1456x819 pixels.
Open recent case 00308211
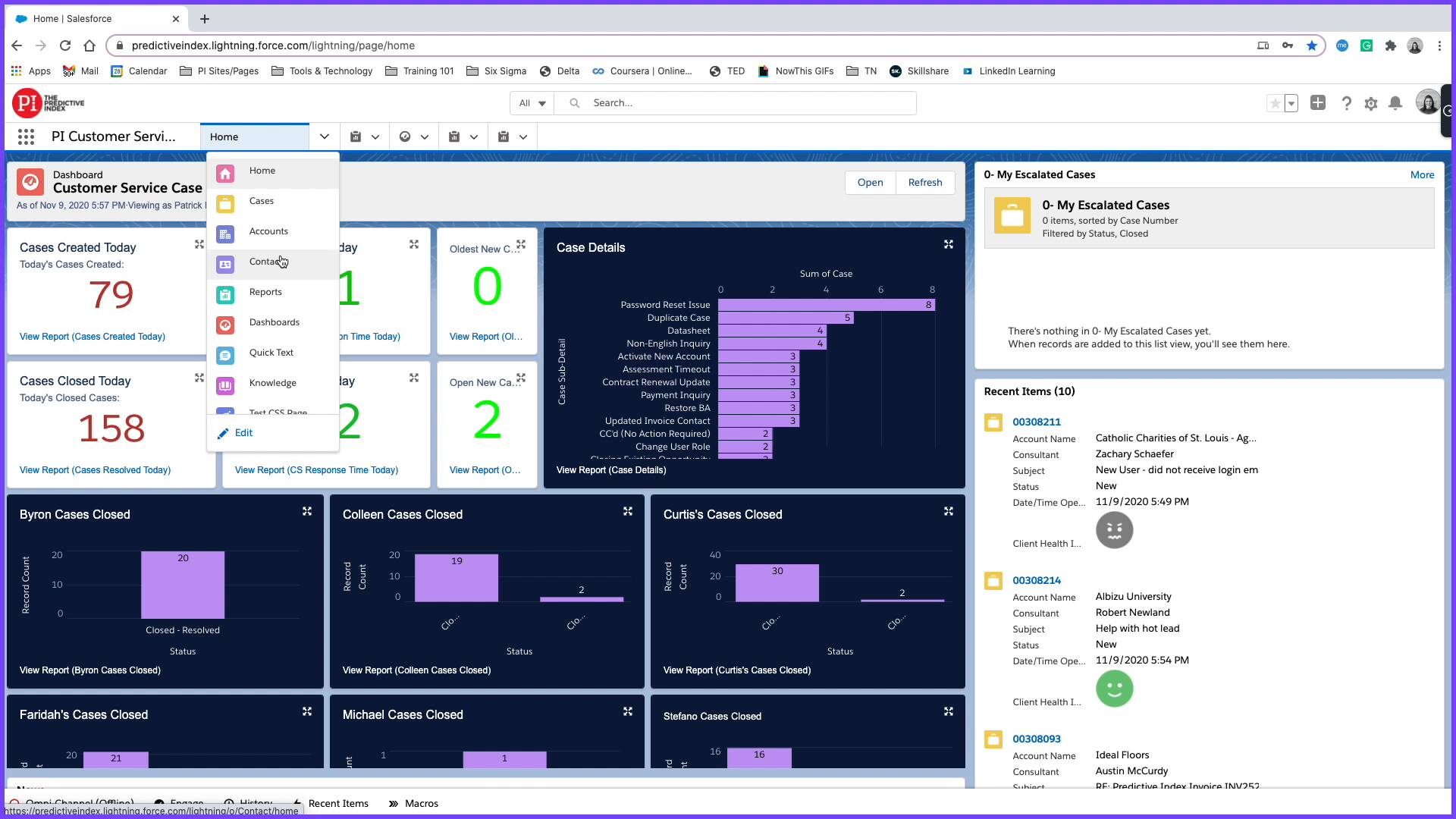click(x=1037, y=422)
